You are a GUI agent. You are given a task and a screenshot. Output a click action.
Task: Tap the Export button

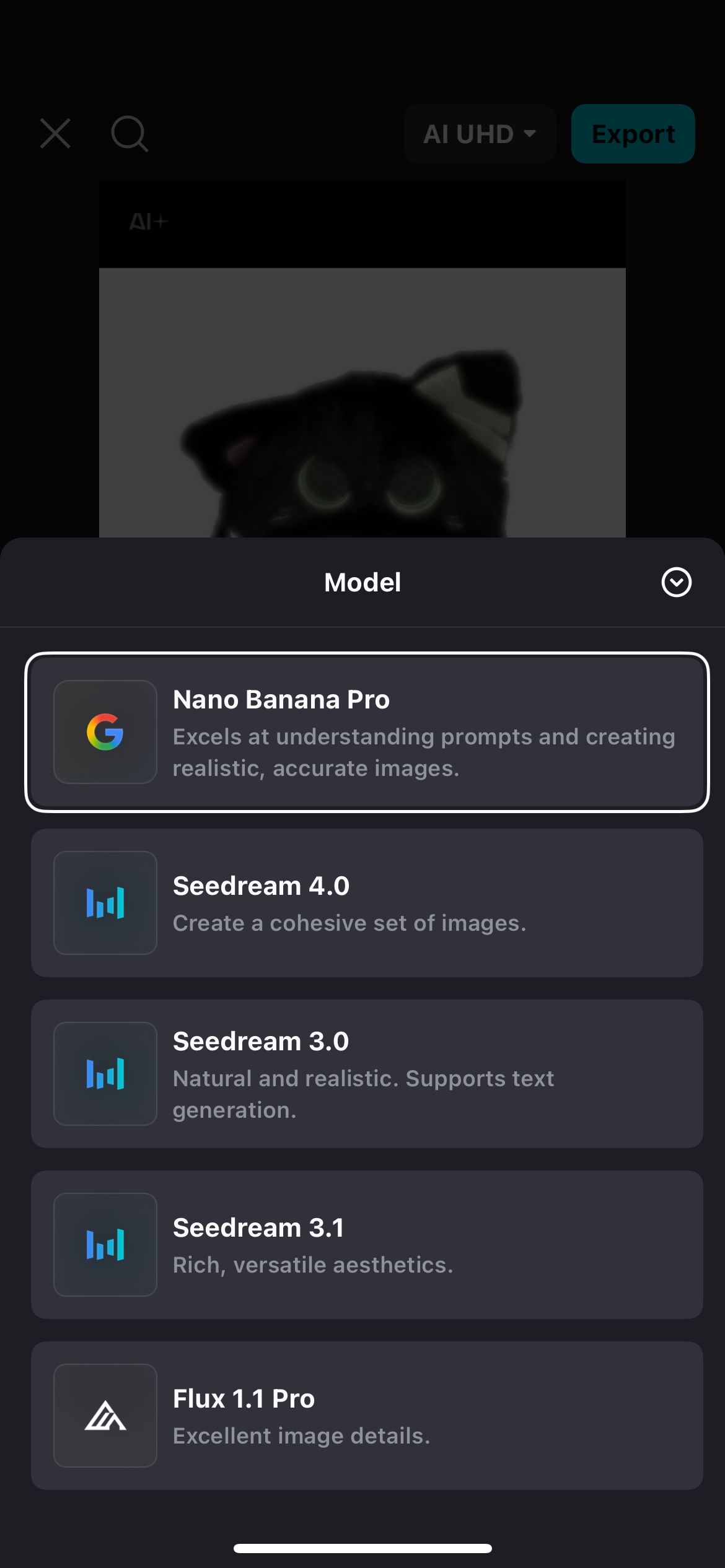tap(633, 134)
